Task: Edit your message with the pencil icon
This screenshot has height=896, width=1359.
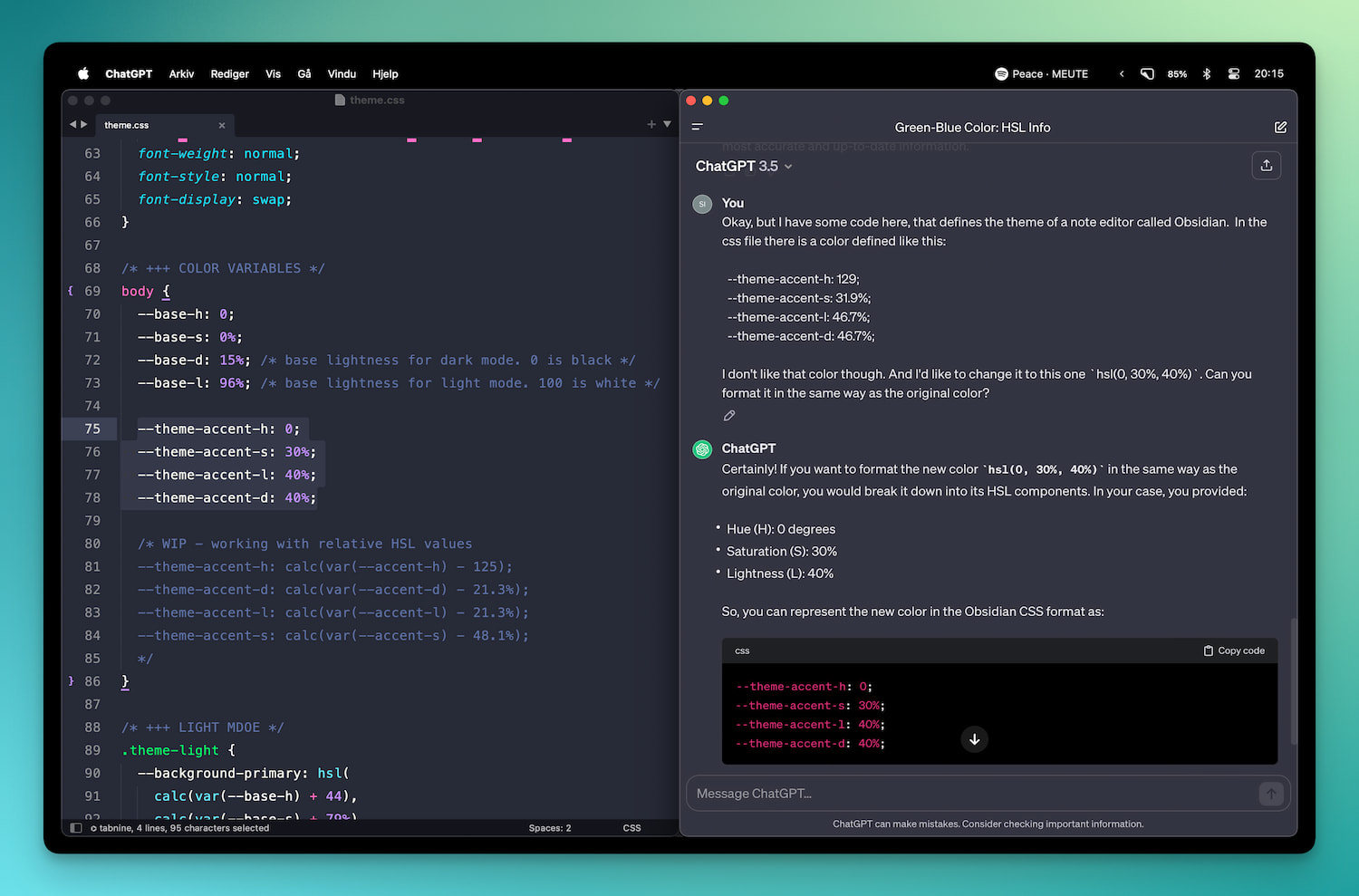Action: [729, 416]
